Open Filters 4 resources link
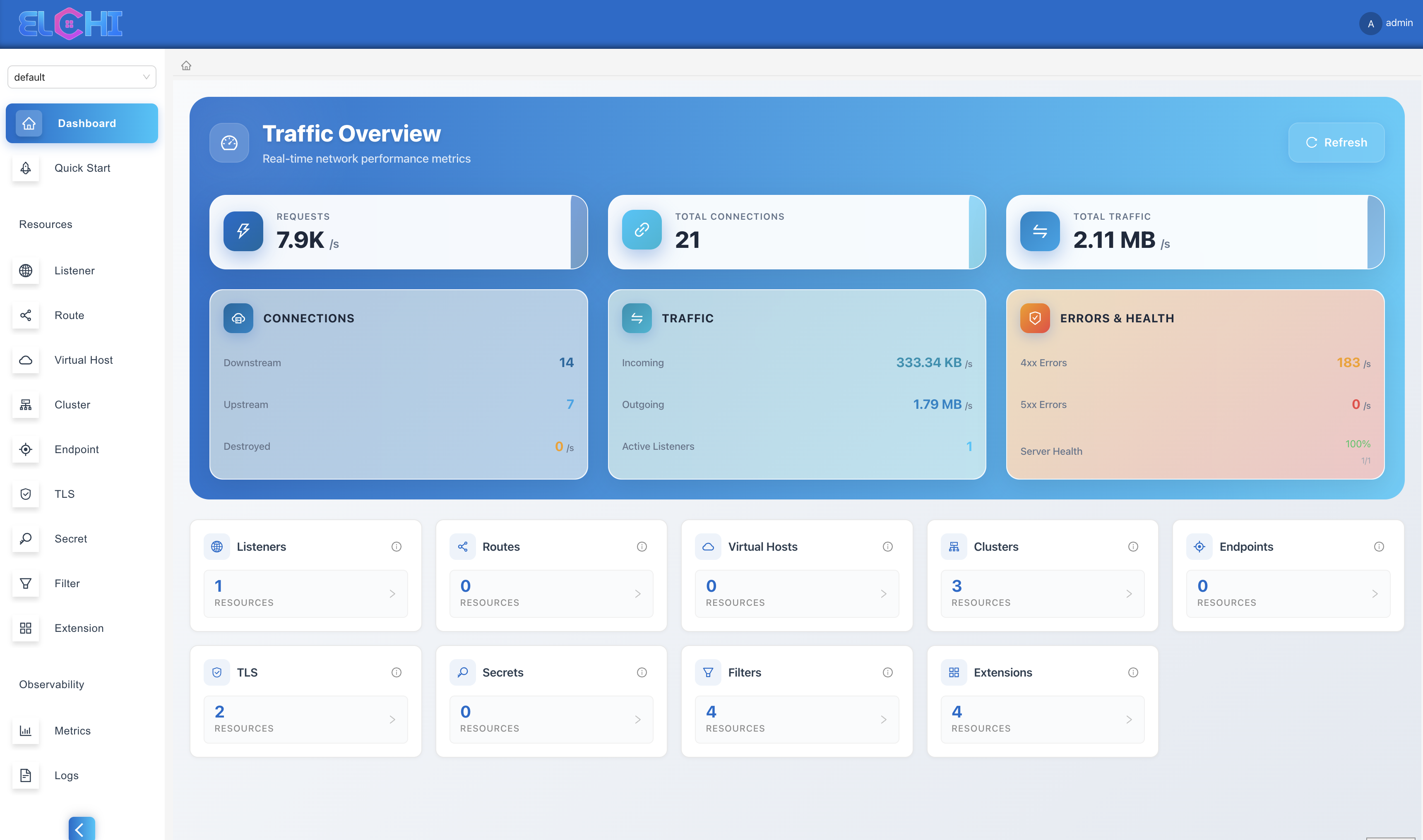This screenshot has height=840, width=1423. [x=796, y=719]
